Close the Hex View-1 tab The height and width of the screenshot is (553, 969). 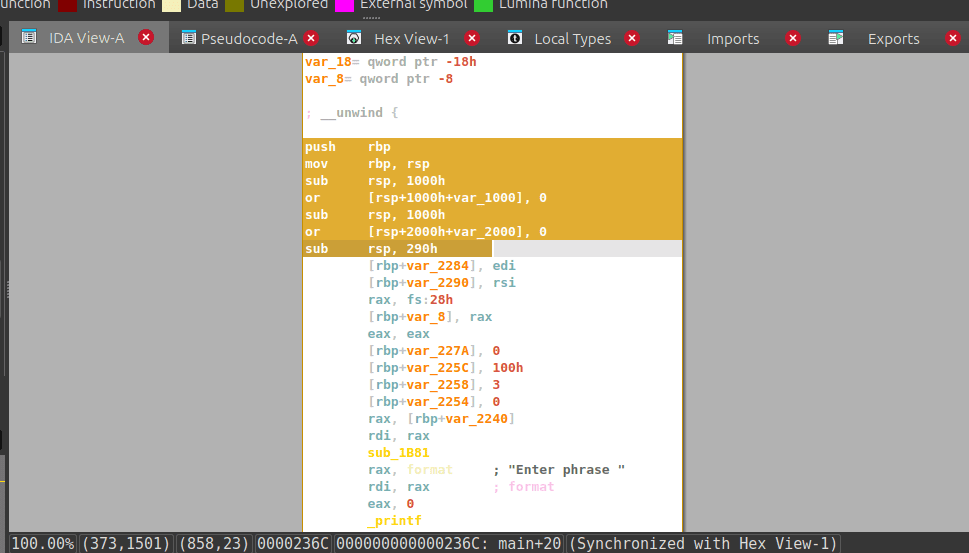[472, 39]
